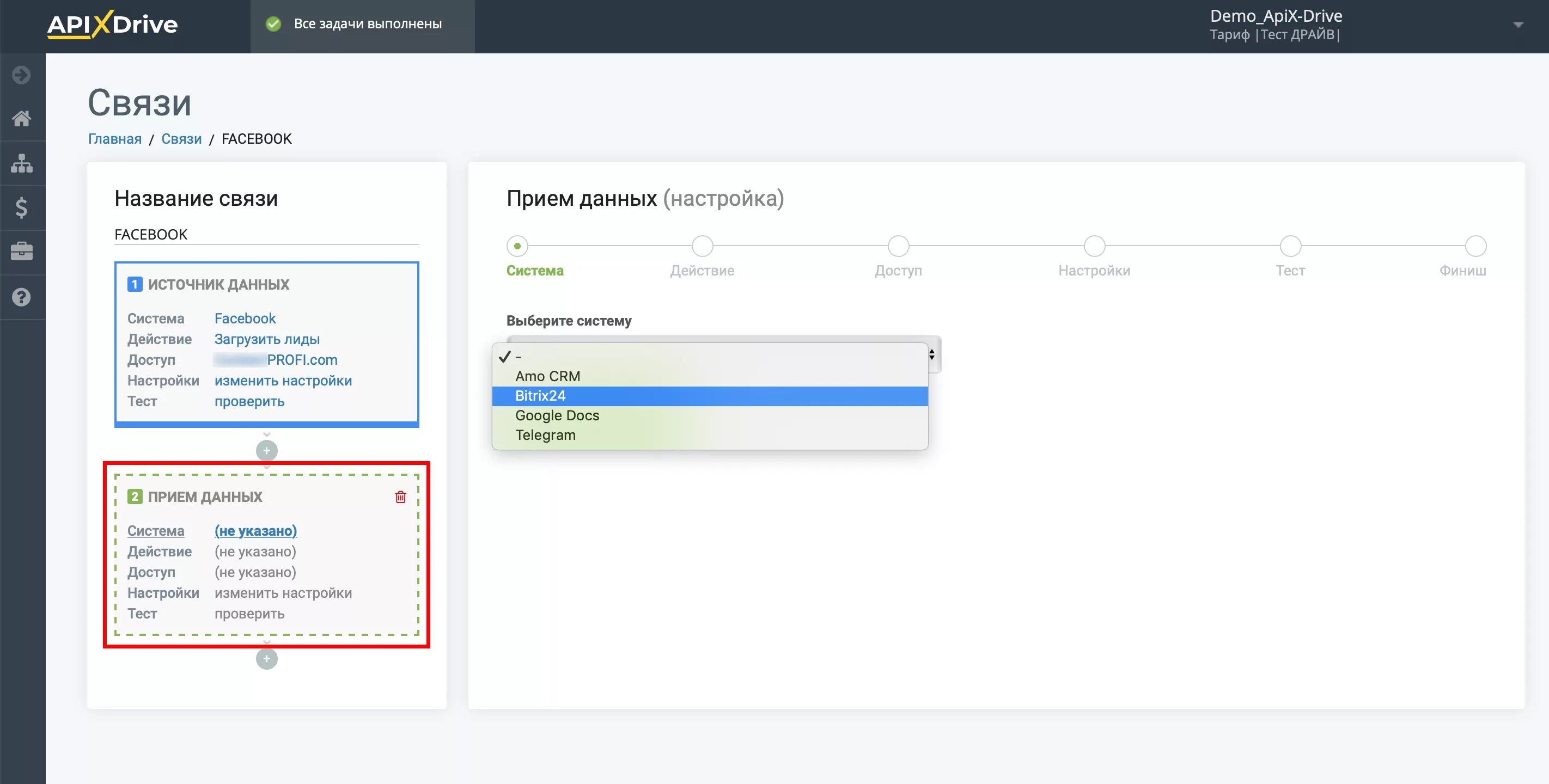Open the Главная breadcrumb link
1549x784 pixels.
[x=115, y=139]
